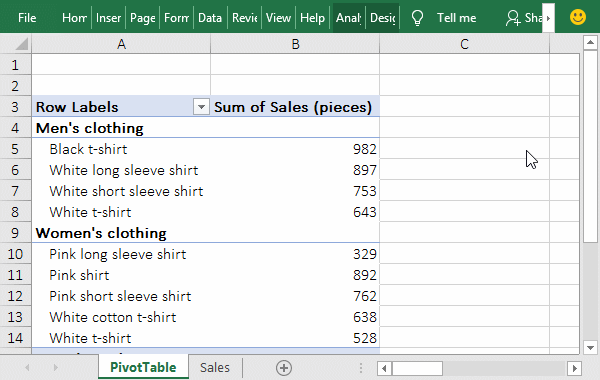Viewport: 600px width, 380px height.
Task: Open the File tab
Action: (x=27, y=18)
